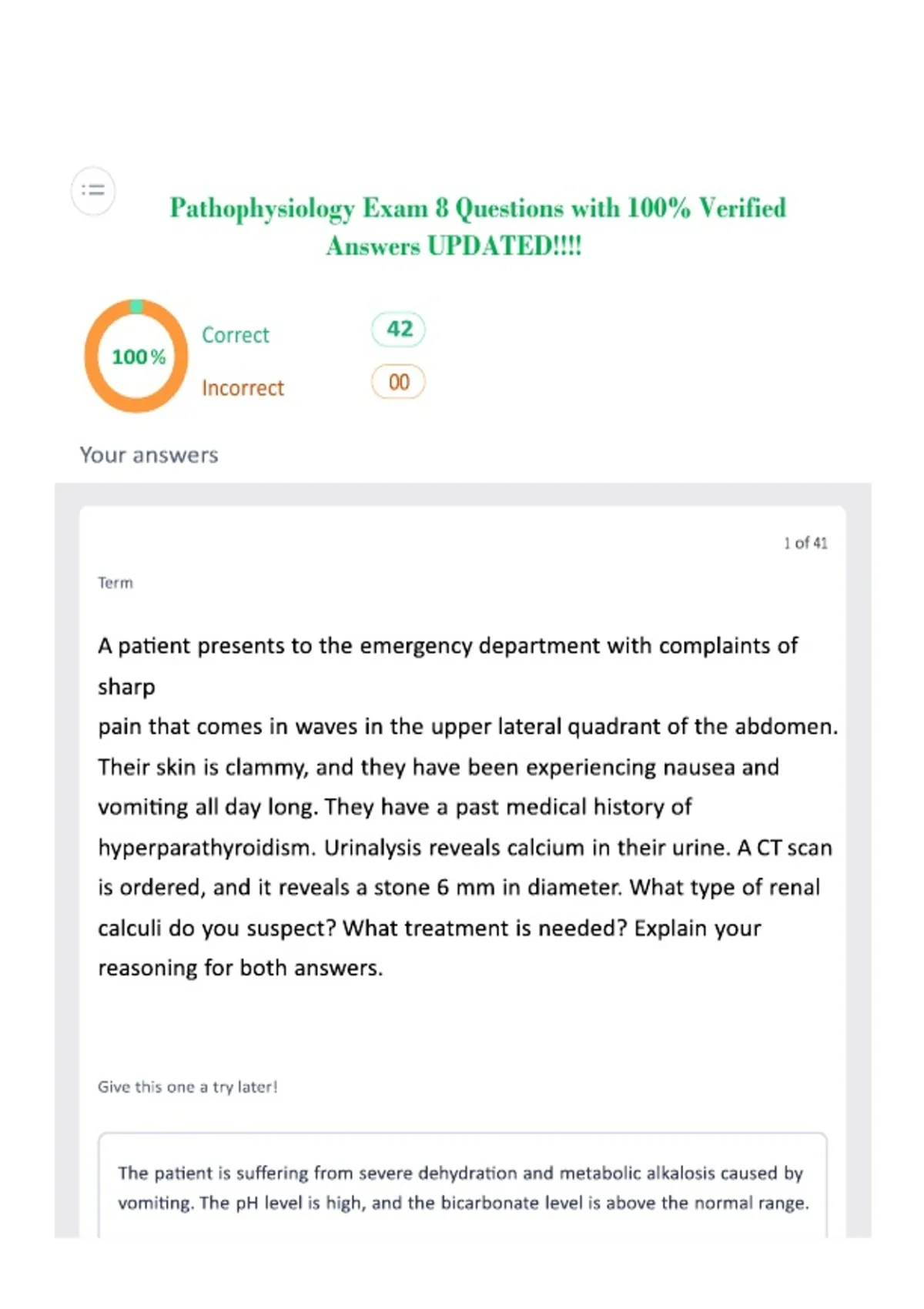Open the list menu icon
The width and height of the screenshot is (924, 1309).
pyautogui.click(x=93, y=190)
